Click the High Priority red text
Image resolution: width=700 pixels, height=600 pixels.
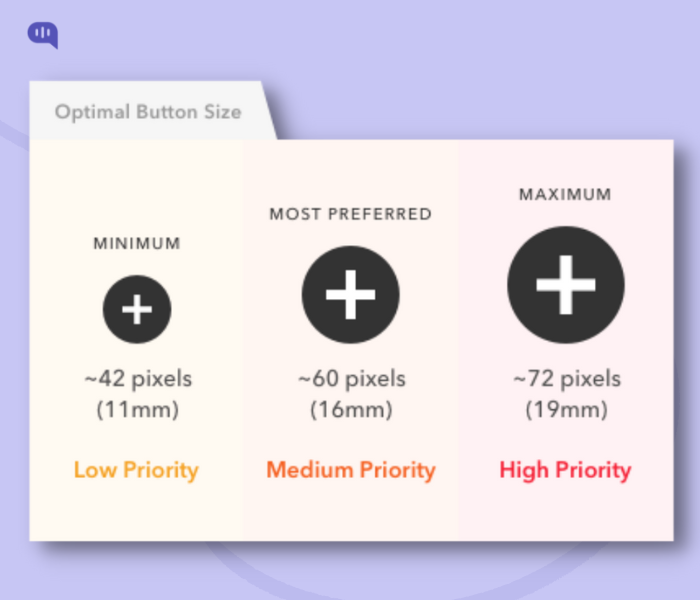pos(565,471)
